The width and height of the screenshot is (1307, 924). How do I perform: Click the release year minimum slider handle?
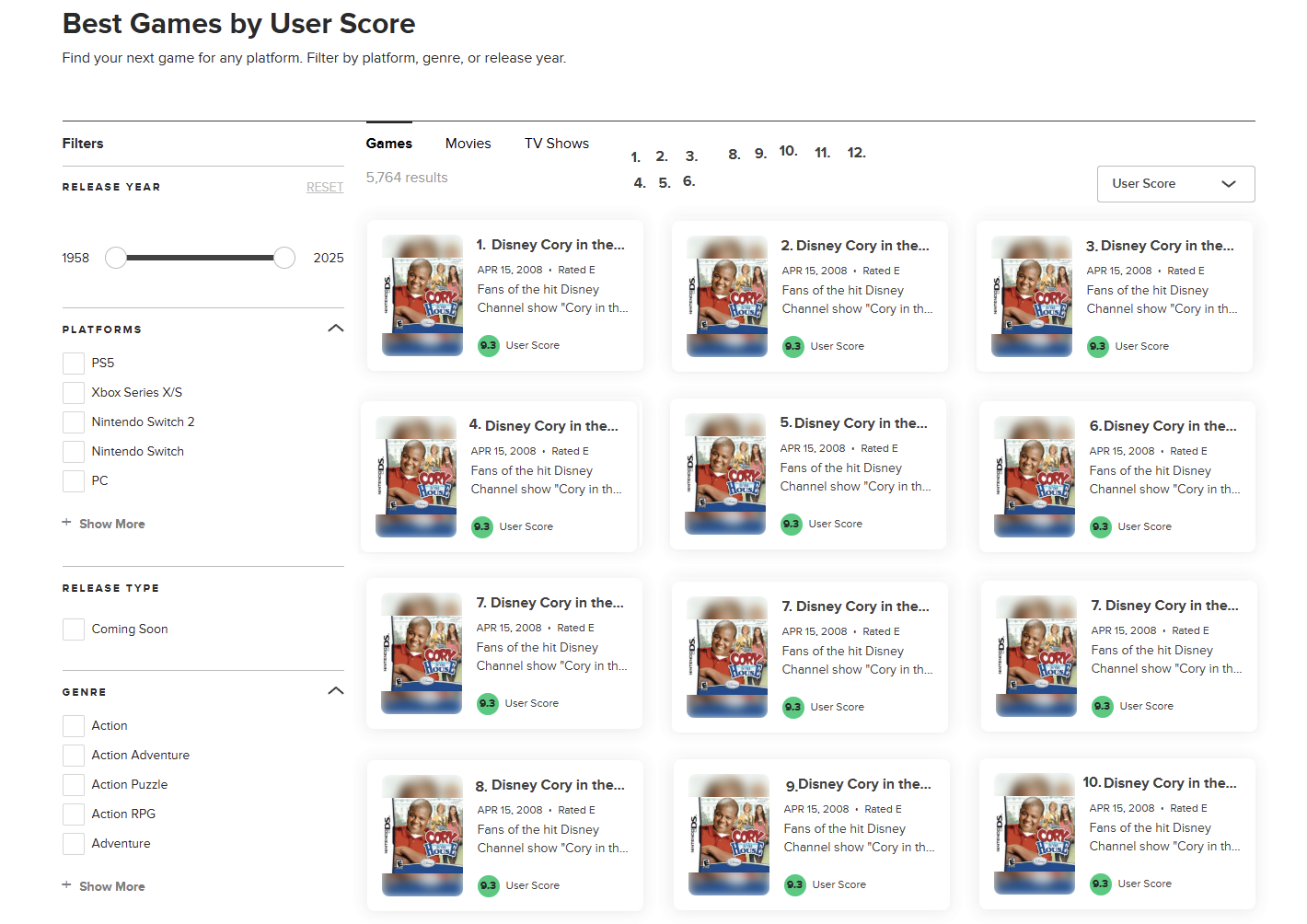(116, 258)
